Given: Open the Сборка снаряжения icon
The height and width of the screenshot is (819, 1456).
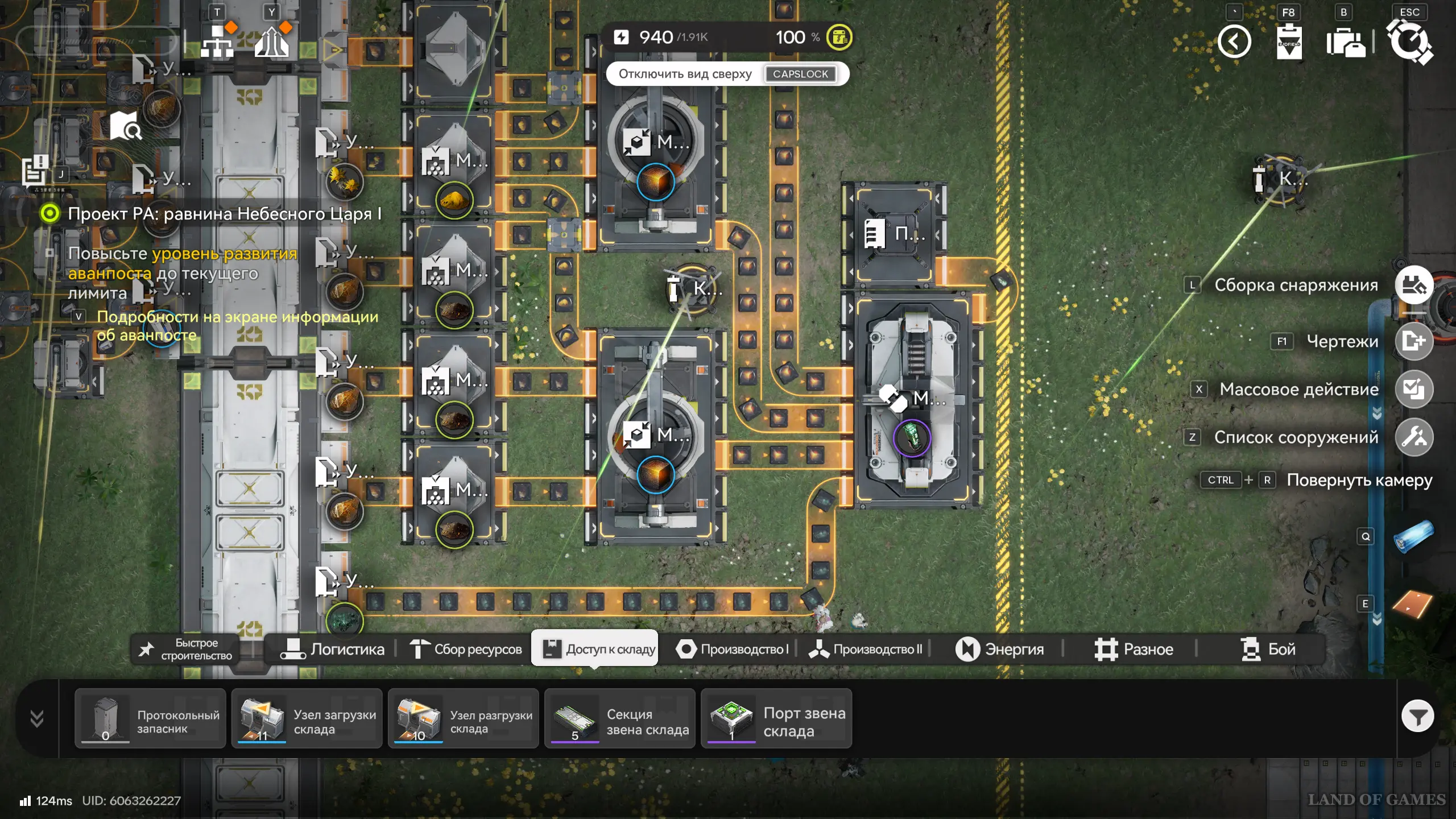Looking at the screenshot, I should (x=1414, y=285).
